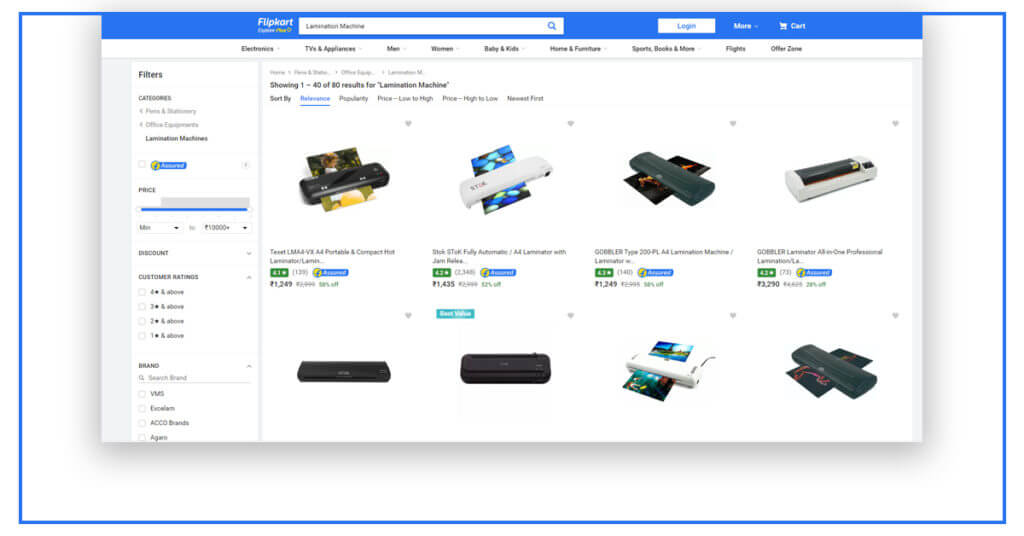
Task: Open the Women category menu
Action: (x=444, y=49)
